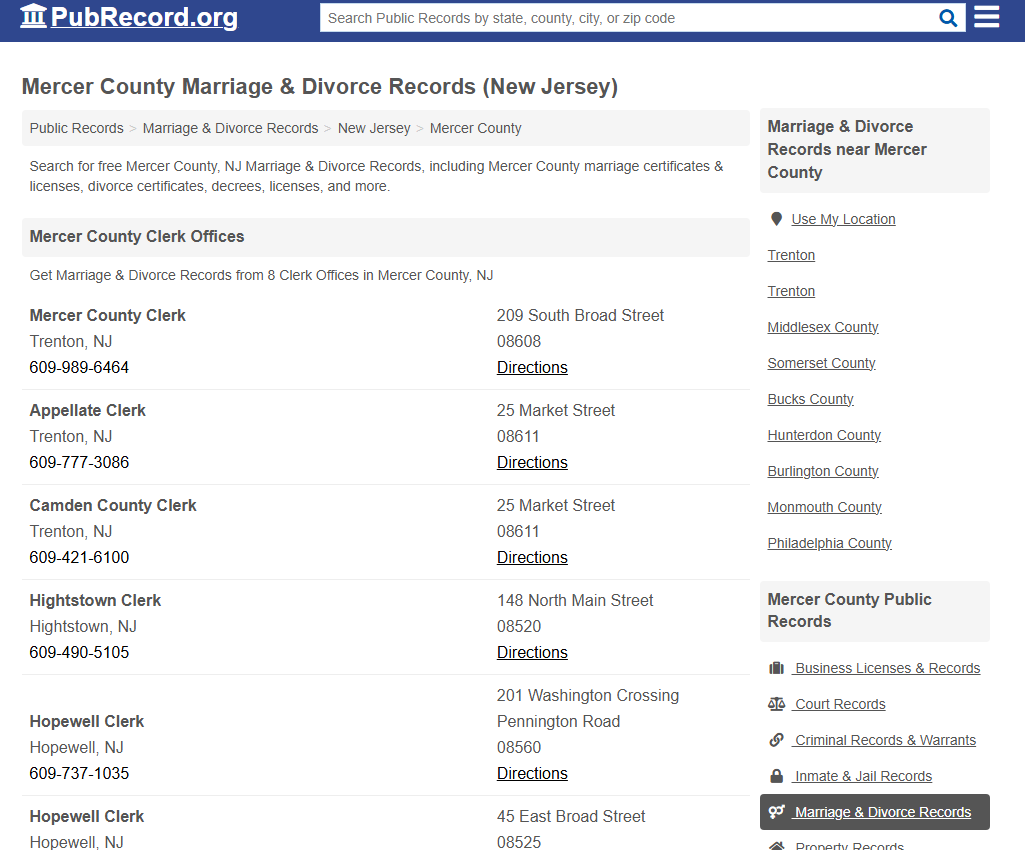Visit Philadelphia County records link
This screenshot has height=850, width=1025.
[x=829, y=543]
